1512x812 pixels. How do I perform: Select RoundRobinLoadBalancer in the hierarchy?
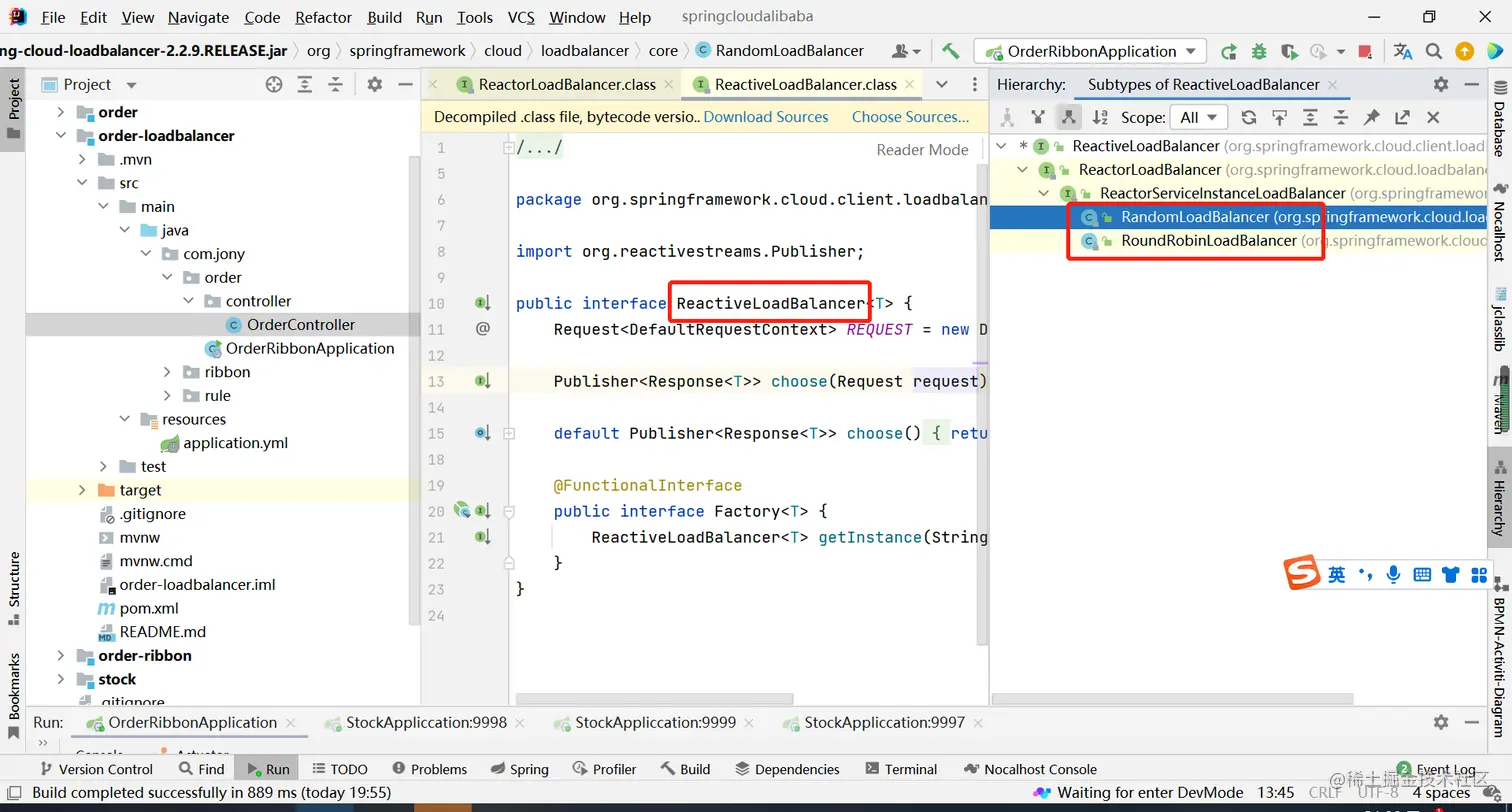1208,241
